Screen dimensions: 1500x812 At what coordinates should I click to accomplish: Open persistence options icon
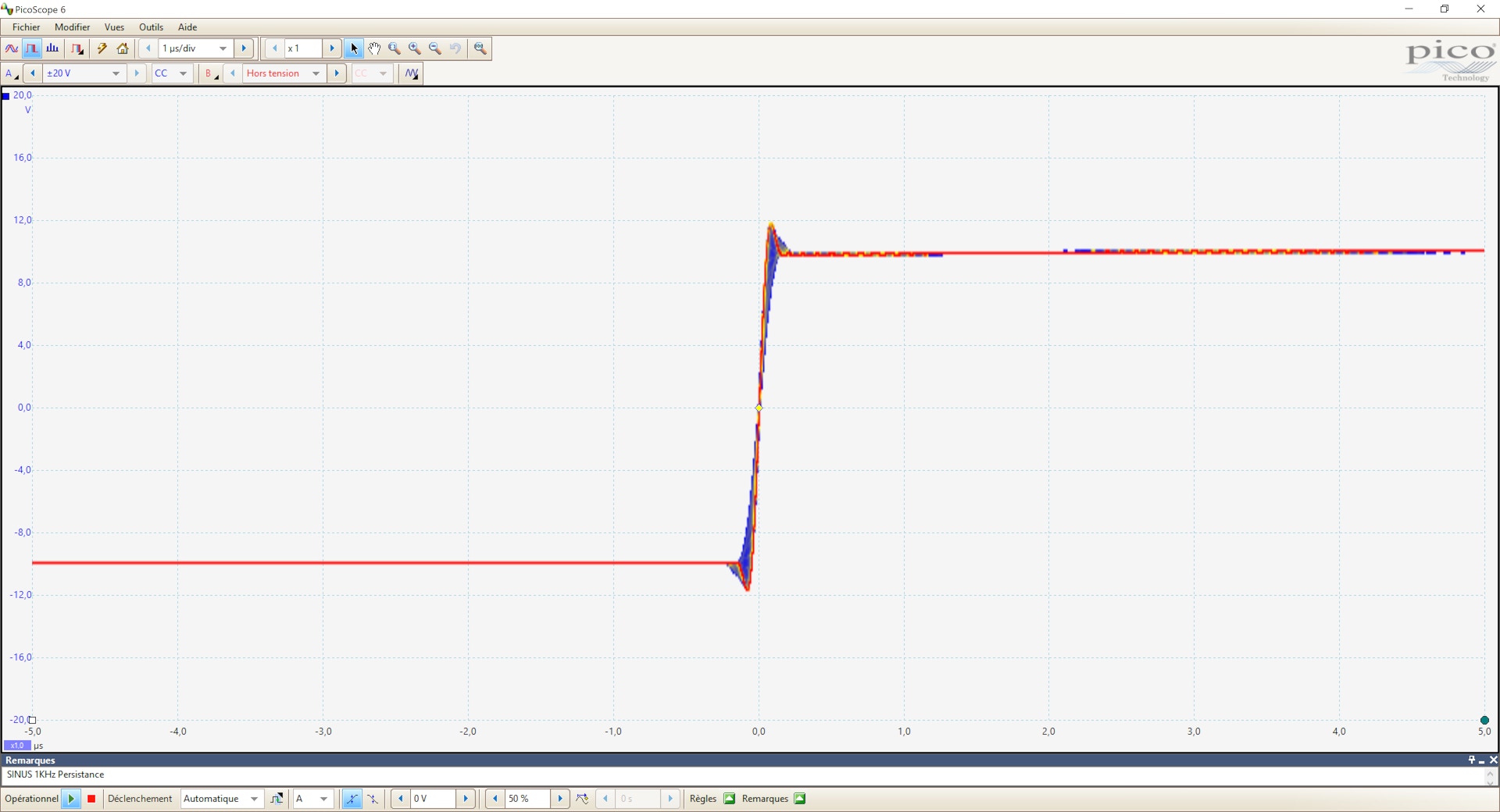point(77,48)
